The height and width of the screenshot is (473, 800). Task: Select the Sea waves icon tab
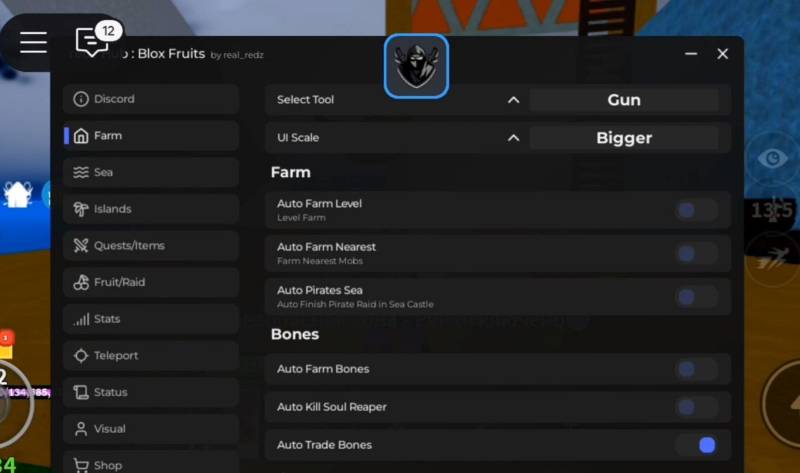point(151,172)
